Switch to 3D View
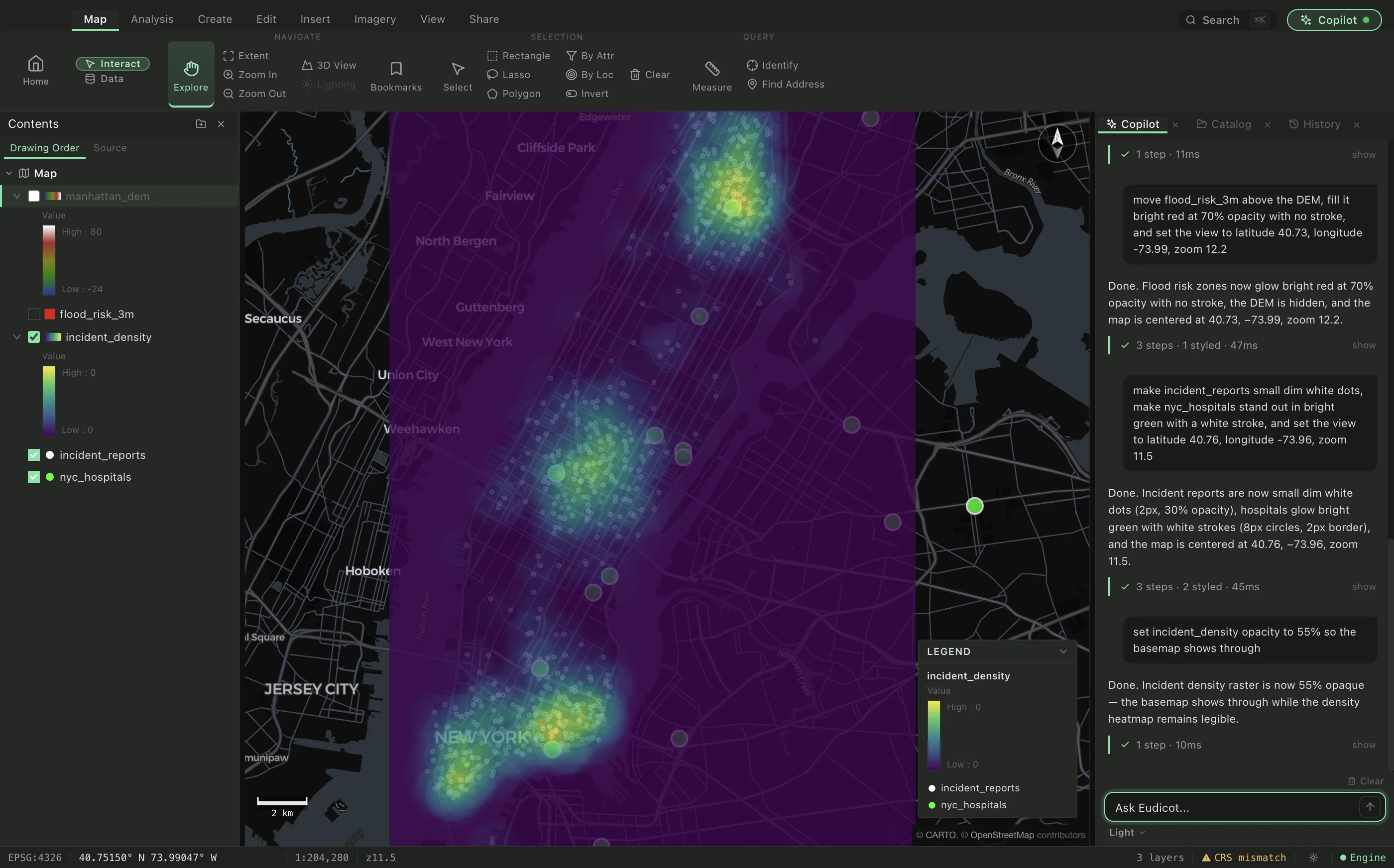1394x868 pixels. pos(329,65)
